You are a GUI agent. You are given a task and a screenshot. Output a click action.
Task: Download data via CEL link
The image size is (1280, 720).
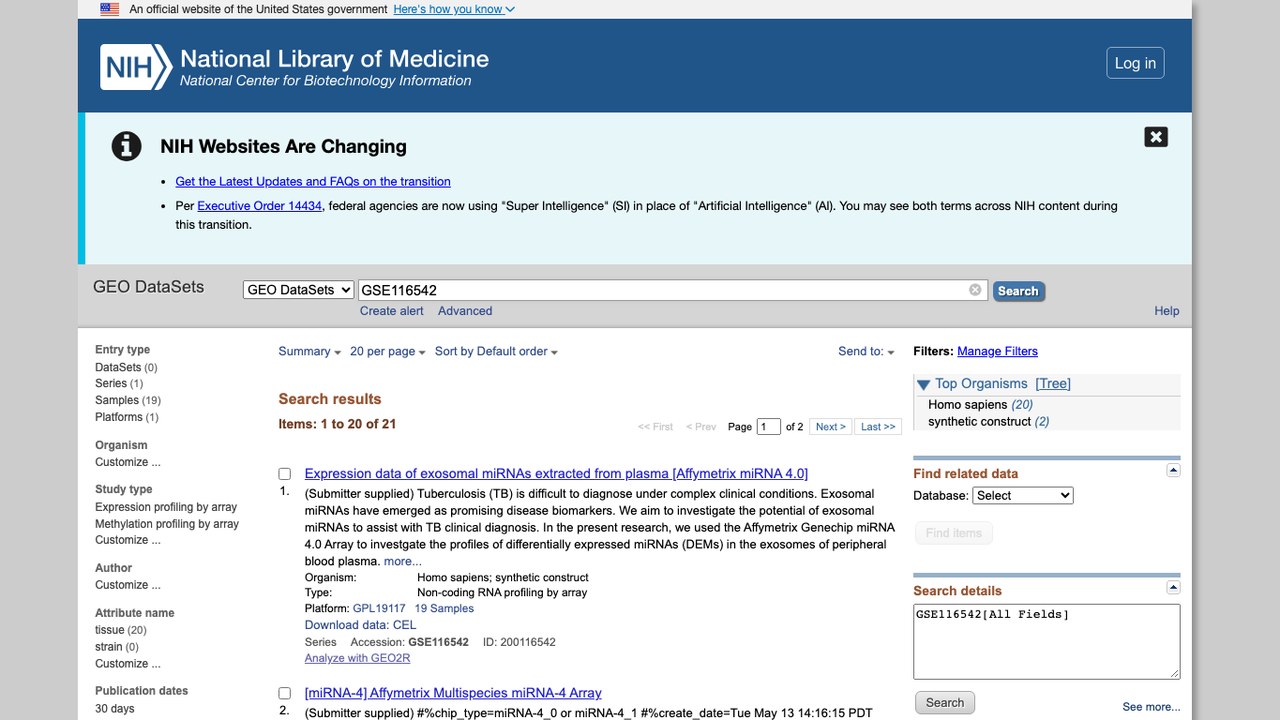click(x=360, y=625)
